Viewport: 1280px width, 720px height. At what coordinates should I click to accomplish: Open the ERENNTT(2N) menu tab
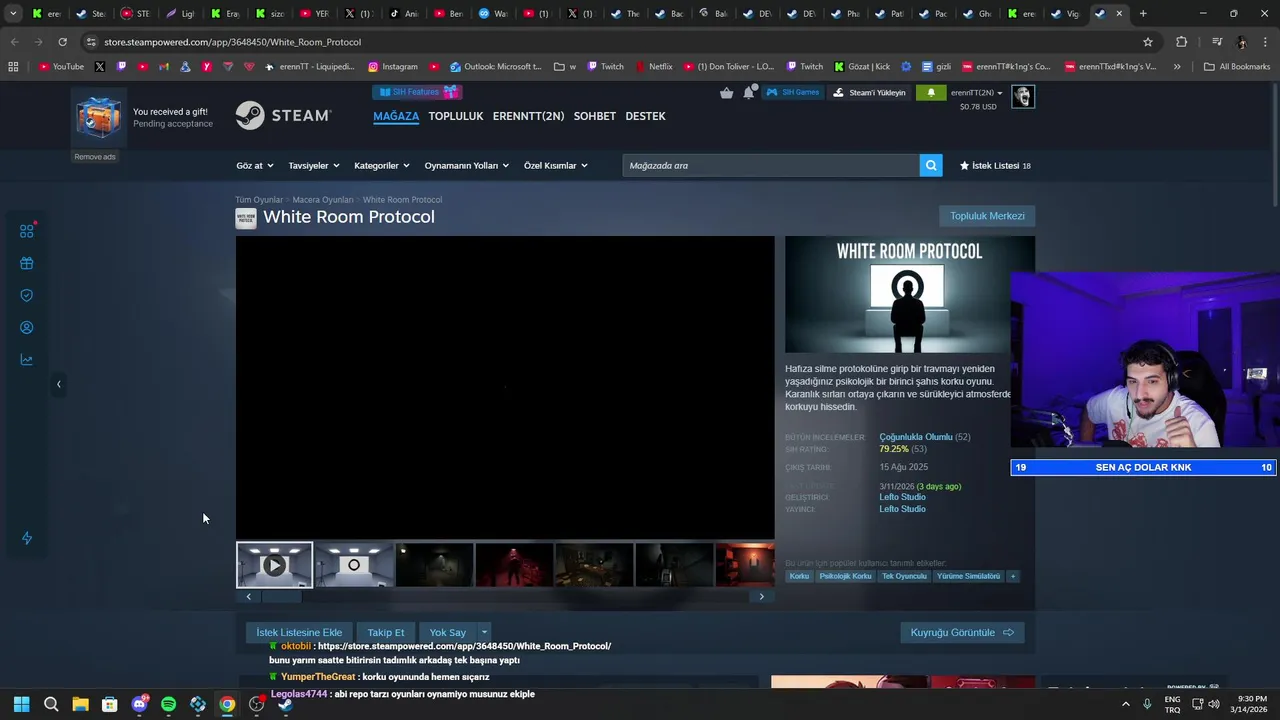(x=528, y=116)
